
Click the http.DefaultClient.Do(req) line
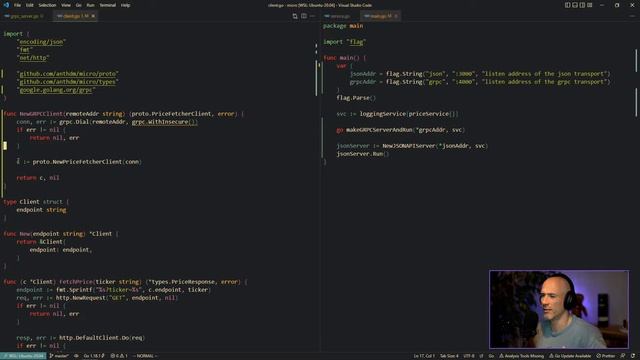point(80,338)
